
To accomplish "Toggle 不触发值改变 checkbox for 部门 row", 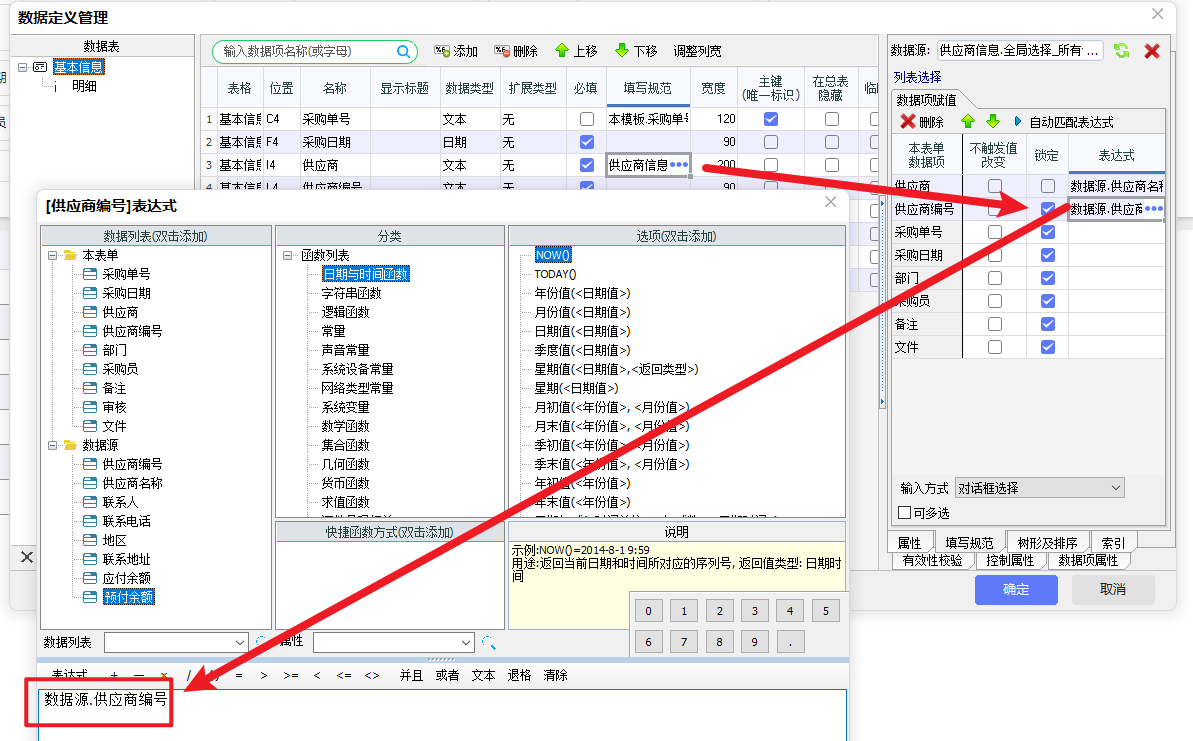I will coord(994,278).
